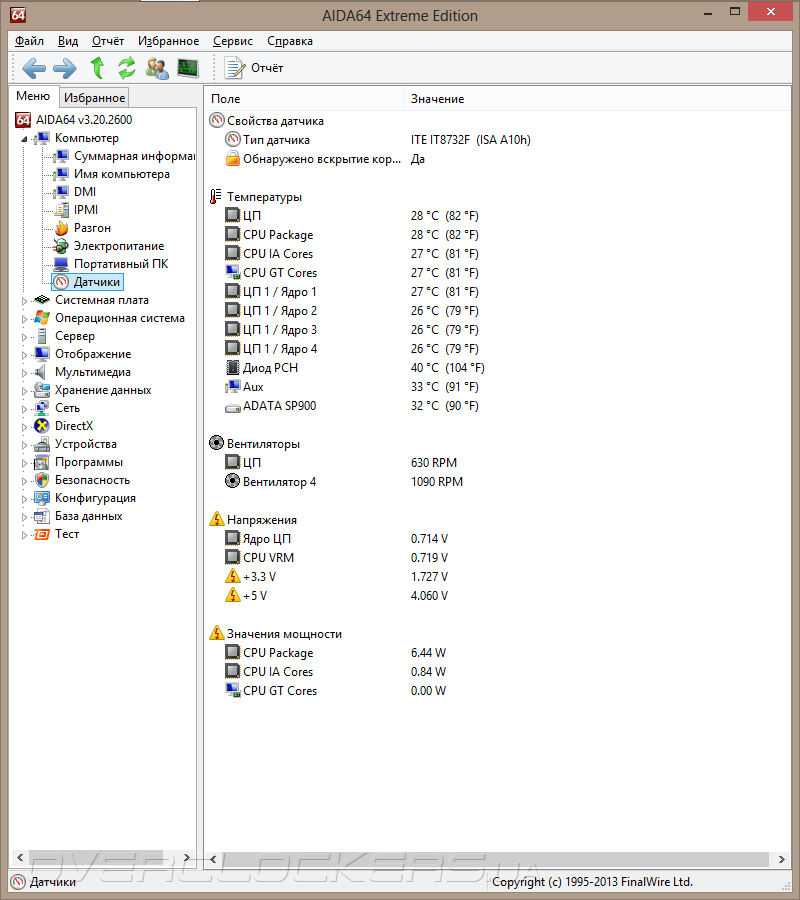Expand the Операционная система node
Image resolution: width=800 pixels, height=900 pixels.
click(x=24, y=319)
